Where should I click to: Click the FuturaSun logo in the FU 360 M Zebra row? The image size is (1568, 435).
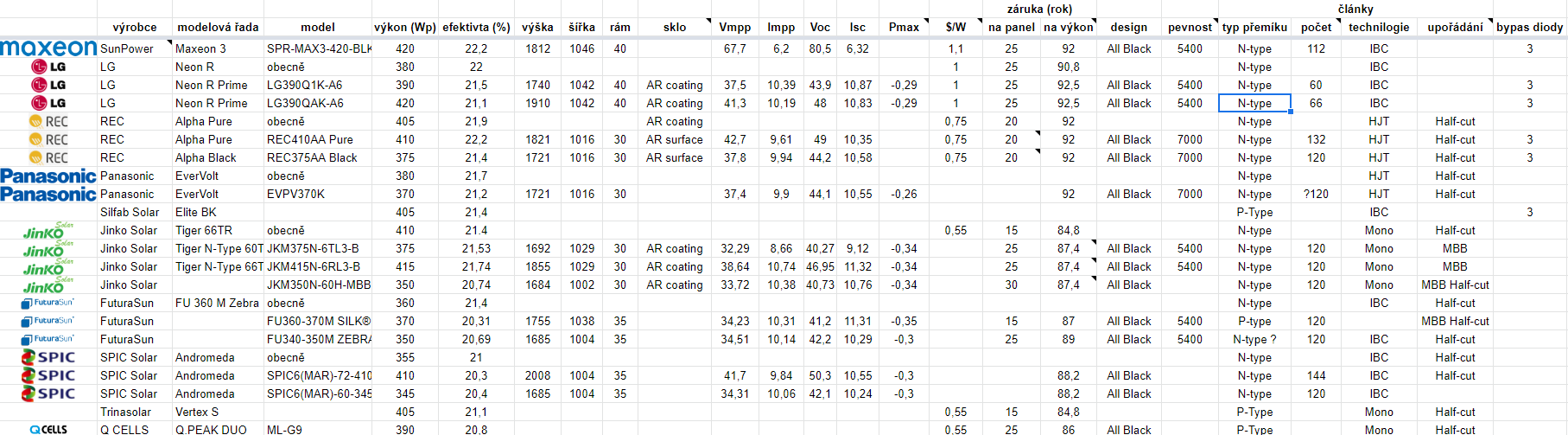click(x=48, y=303)
